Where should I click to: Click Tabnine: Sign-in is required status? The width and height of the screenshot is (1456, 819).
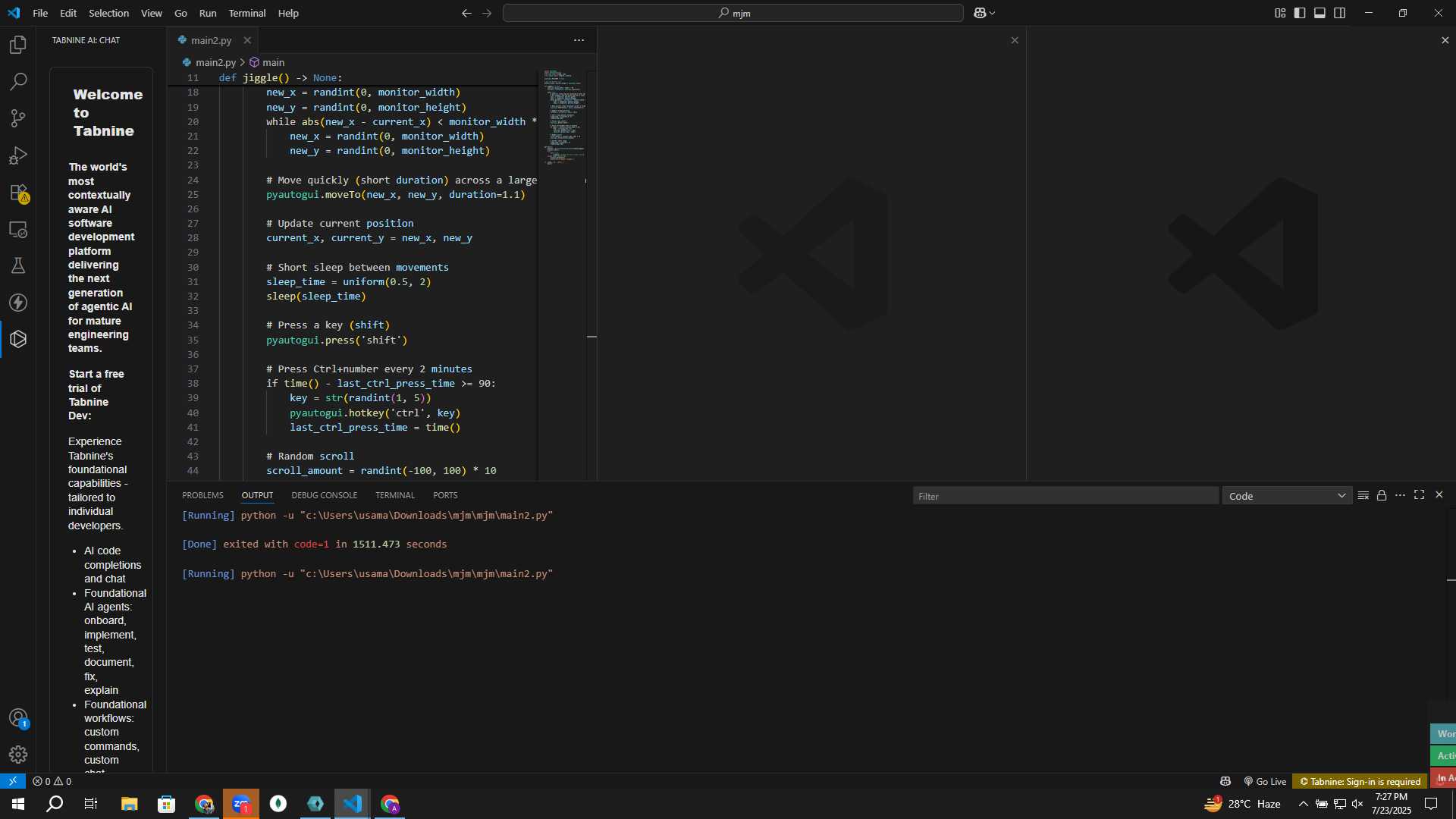pyautogui.click(x=1360, y=781)
